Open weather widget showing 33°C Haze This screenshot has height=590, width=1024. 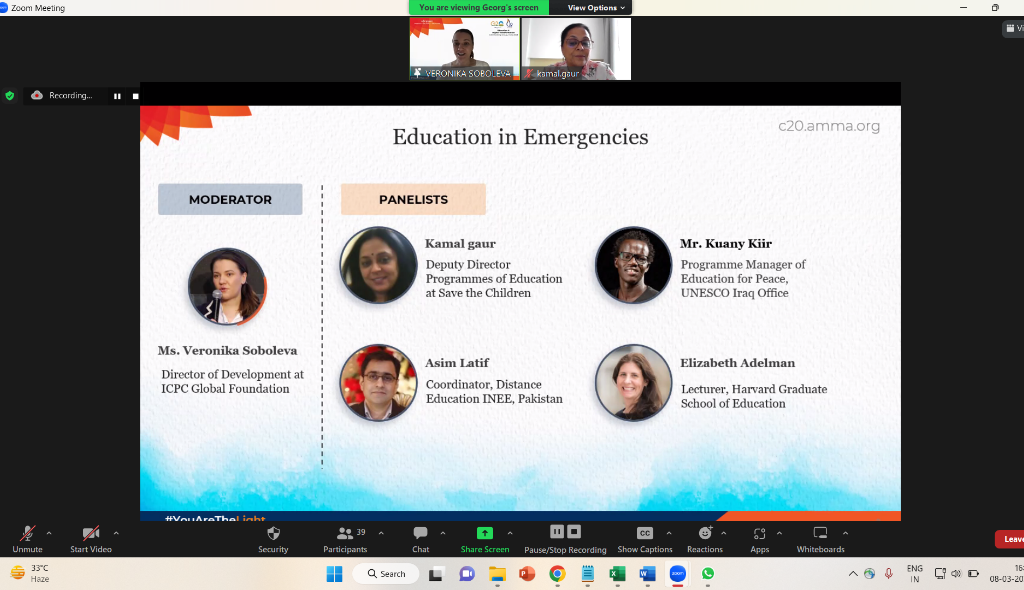coord(30,573)
